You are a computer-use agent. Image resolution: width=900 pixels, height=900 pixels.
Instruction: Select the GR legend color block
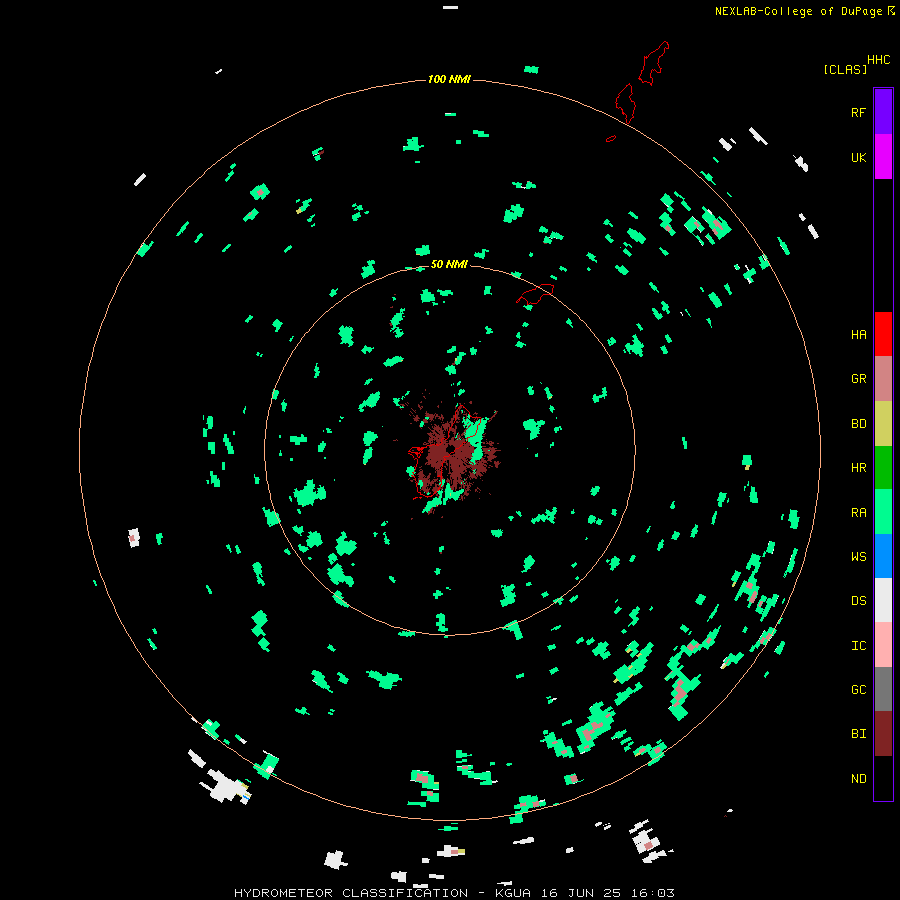883,379
